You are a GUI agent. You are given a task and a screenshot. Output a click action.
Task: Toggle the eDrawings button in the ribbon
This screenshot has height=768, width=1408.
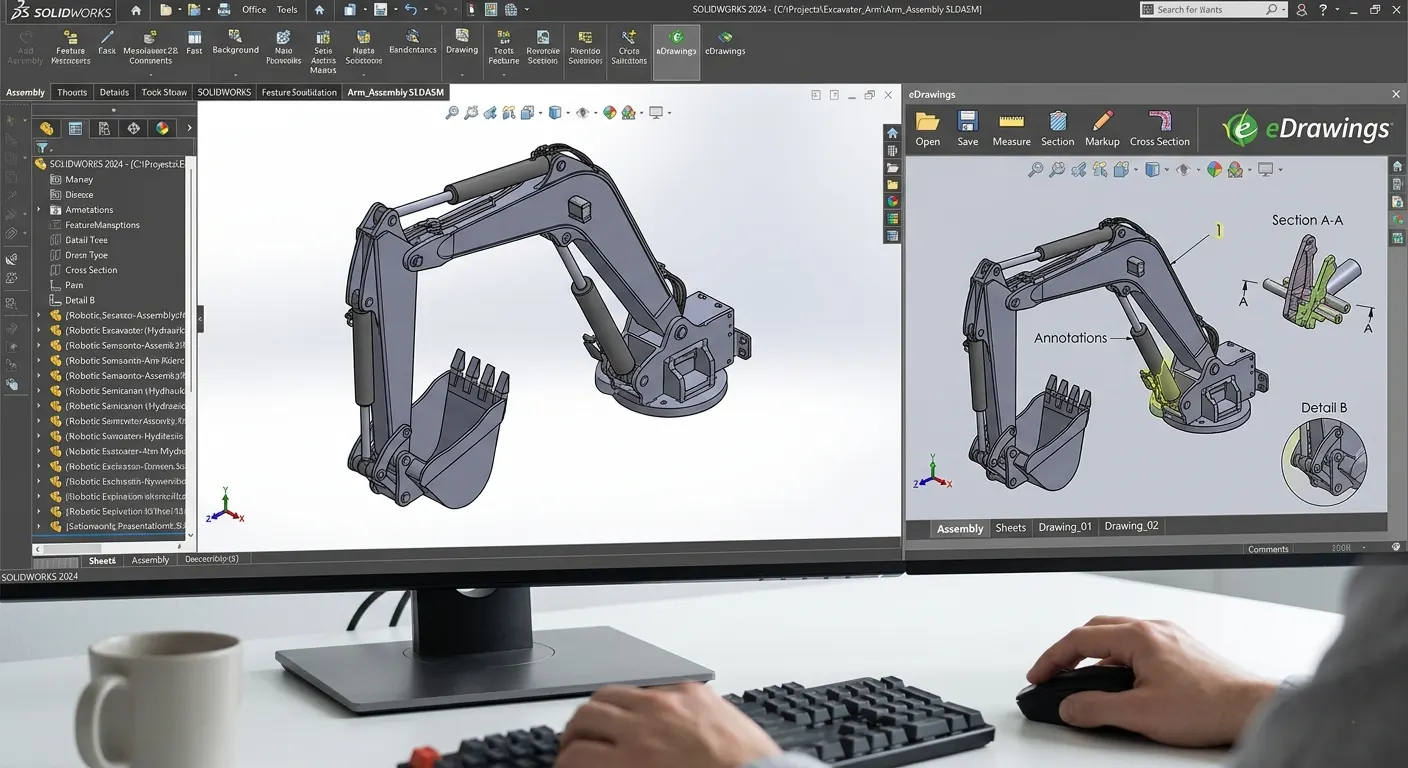tap(676, 43)
